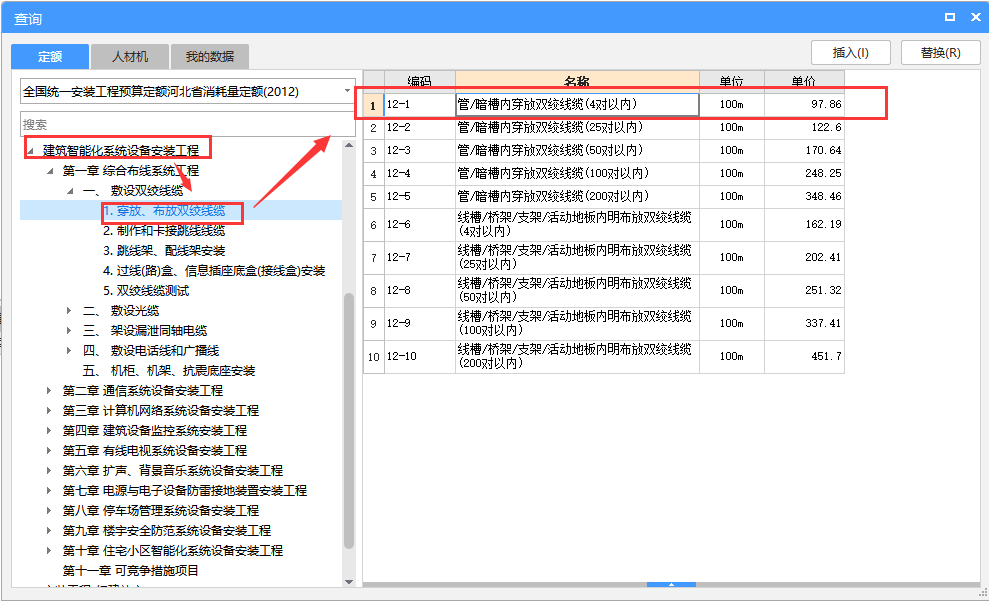This screenshot has width=989, height=602.
Task: Switch to the 人材机 tab
Action: [129, 56]
